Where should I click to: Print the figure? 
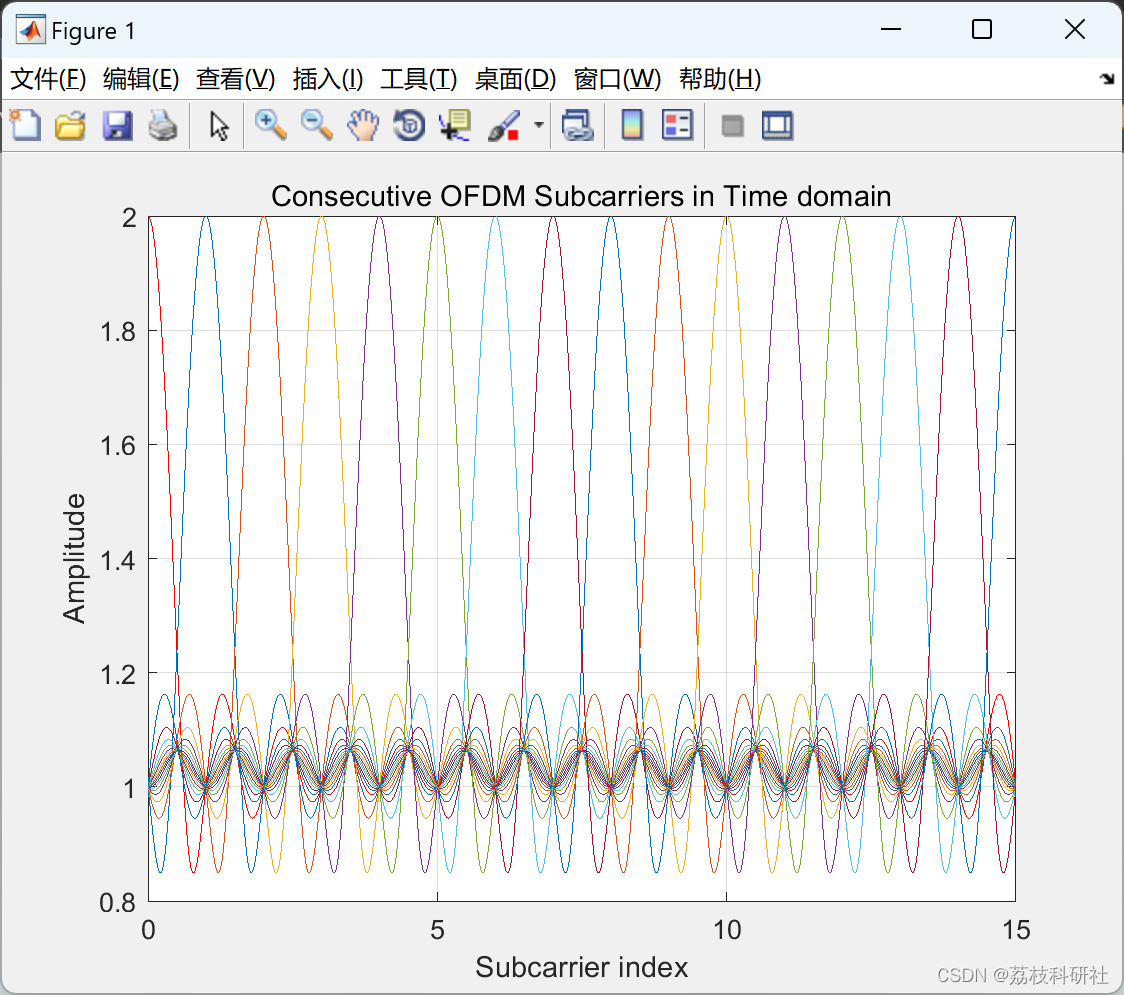163,125
